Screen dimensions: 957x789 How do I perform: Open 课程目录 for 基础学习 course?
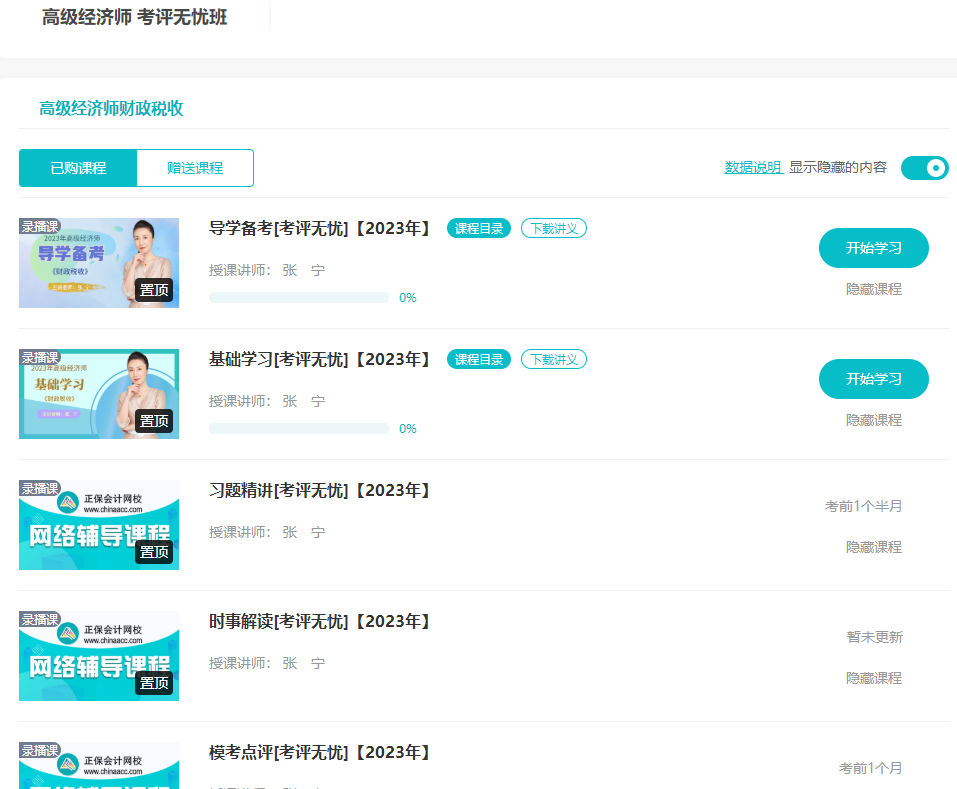click(x=479, y=359)
